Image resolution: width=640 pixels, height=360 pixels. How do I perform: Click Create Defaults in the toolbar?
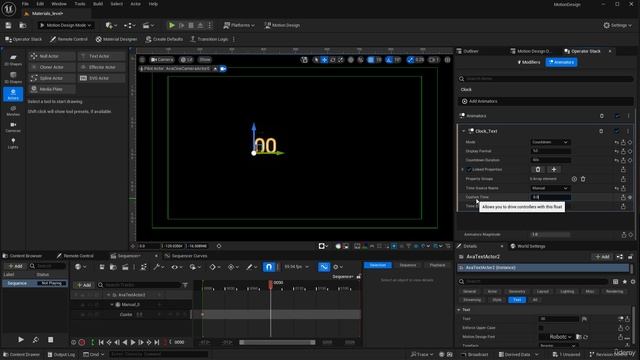(164, 39)
